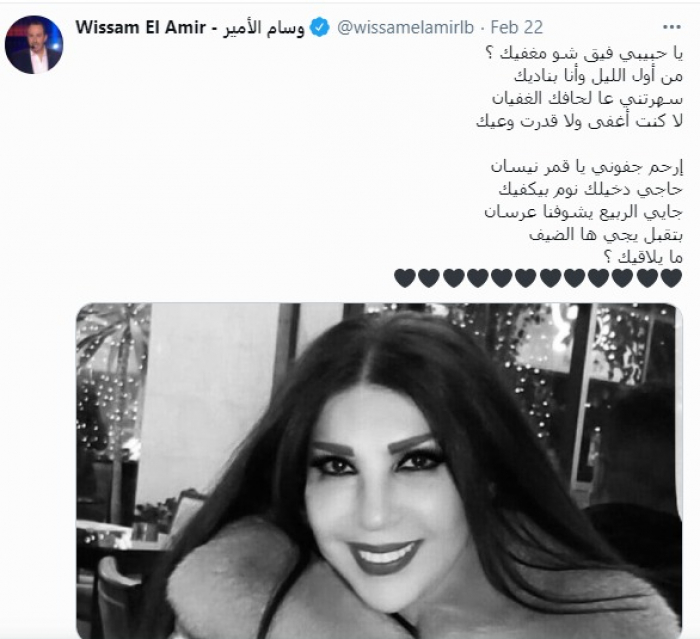Click the blue verified badge icon
The image size is (700, 639).
coord(320,28)
